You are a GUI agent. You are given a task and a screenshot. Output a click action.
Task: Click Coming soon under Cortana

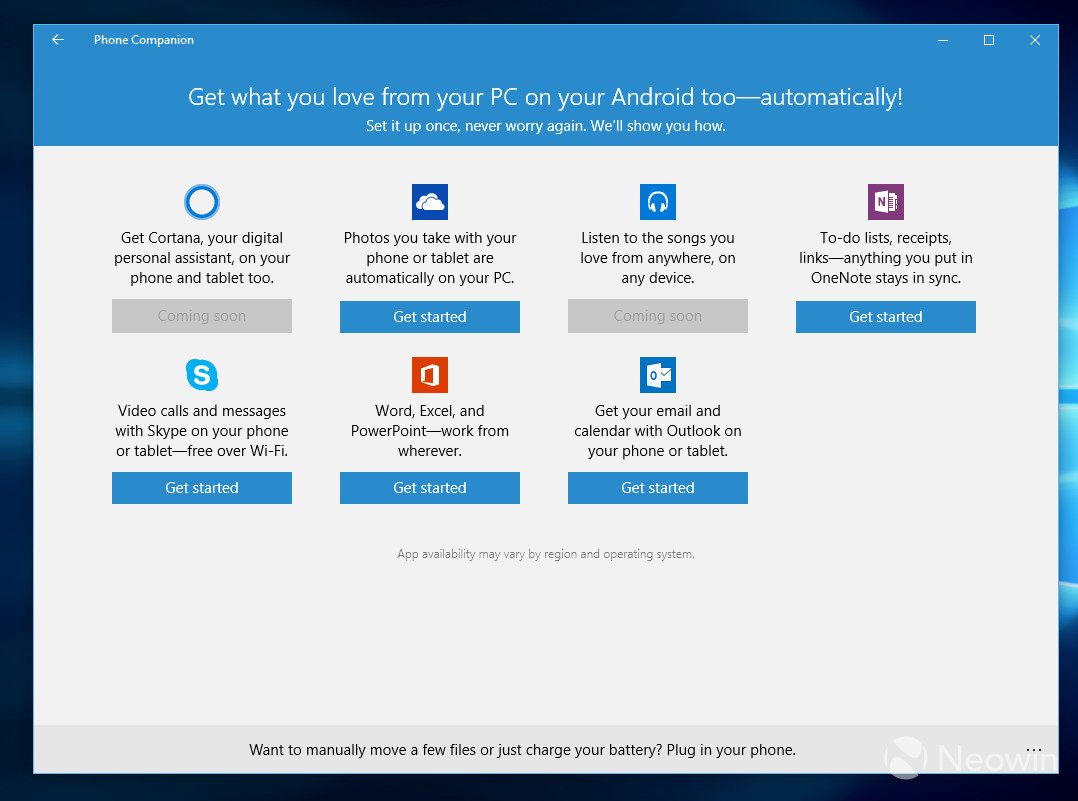(201, 316)
